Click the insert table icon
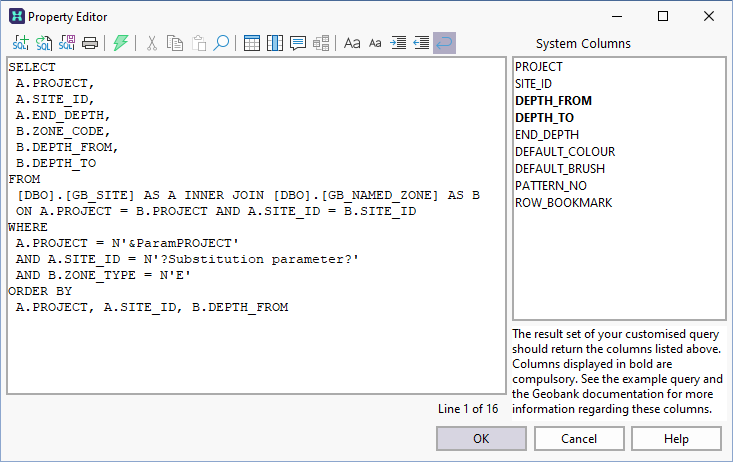The height and width of the screenshot is (462, 733). coord(252,43)
